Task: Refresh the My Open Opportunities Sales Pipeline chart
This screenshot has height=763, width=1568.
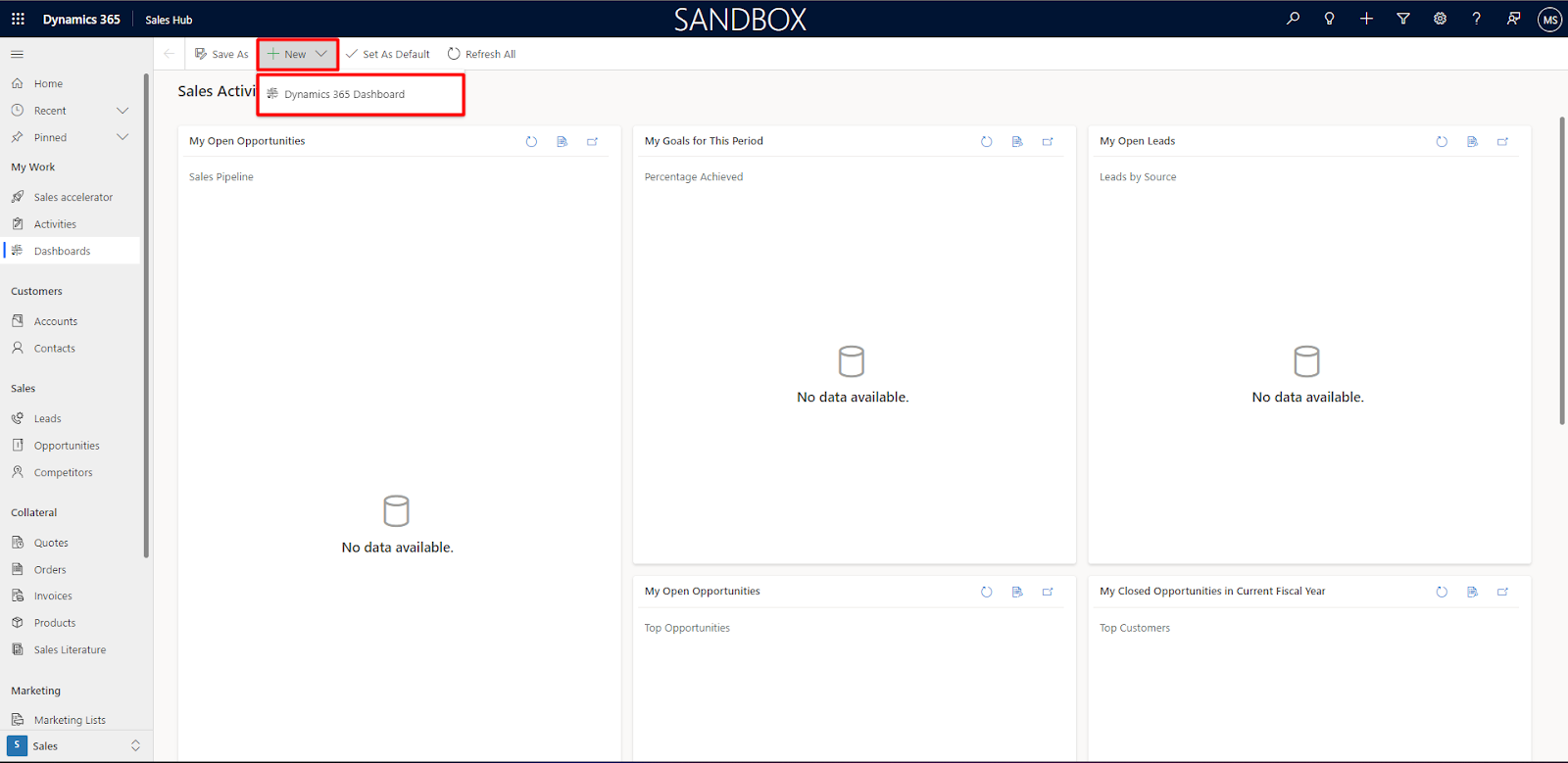Action: pos(531,141)
